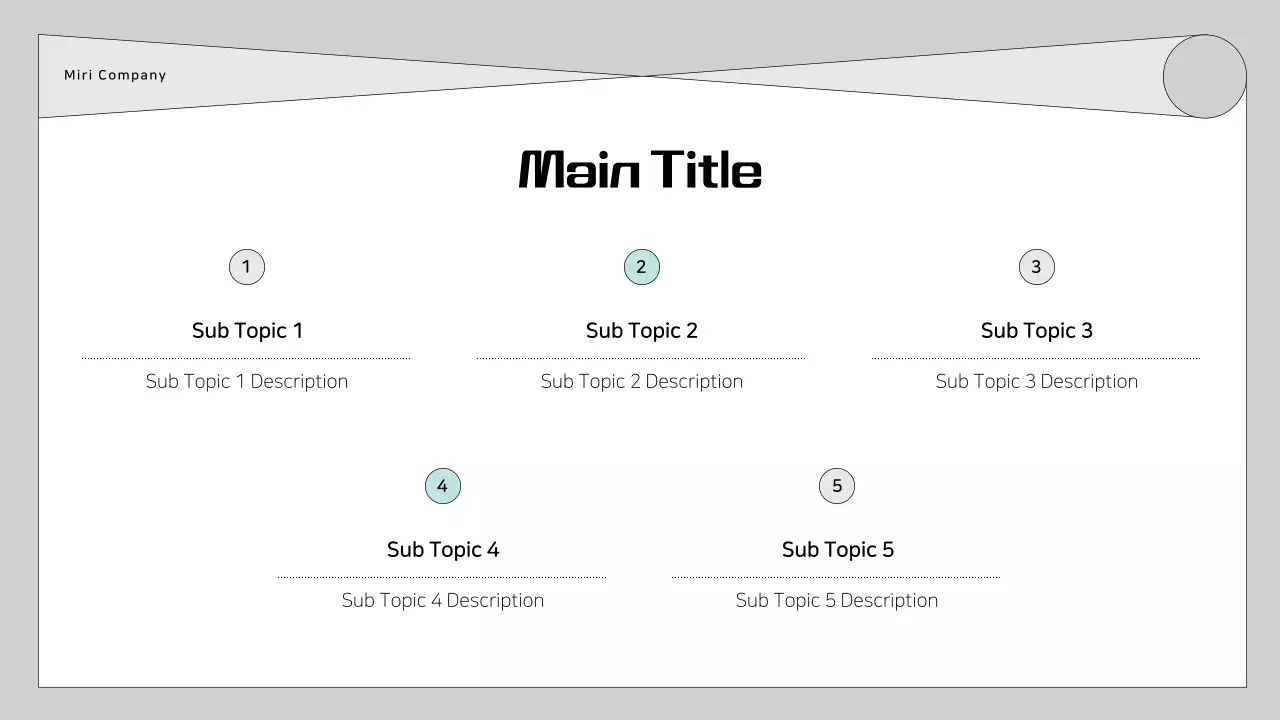Select the teal number 4 circle
1280x720 pixels.
click(443, 487)
